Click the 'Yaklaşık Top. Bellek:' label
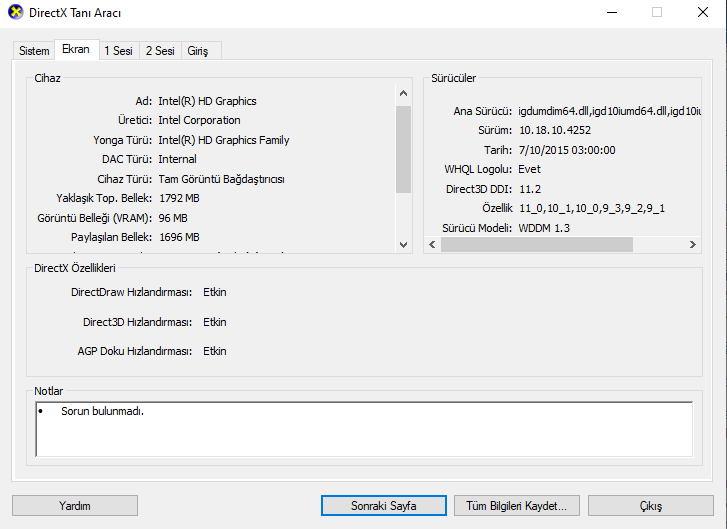 pyautogui.click(x=104, y=198)
